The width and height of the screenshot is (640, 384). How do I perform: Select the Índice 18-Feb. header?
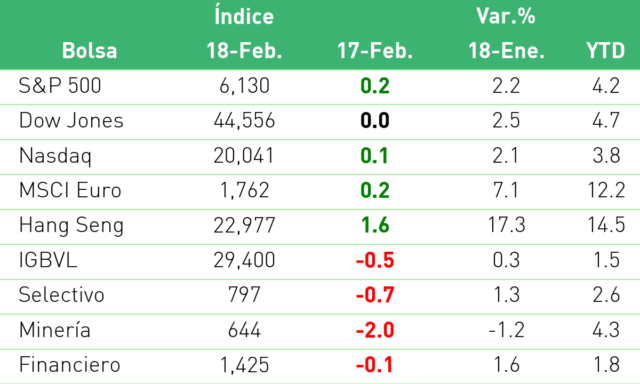(x=244, y=34)
